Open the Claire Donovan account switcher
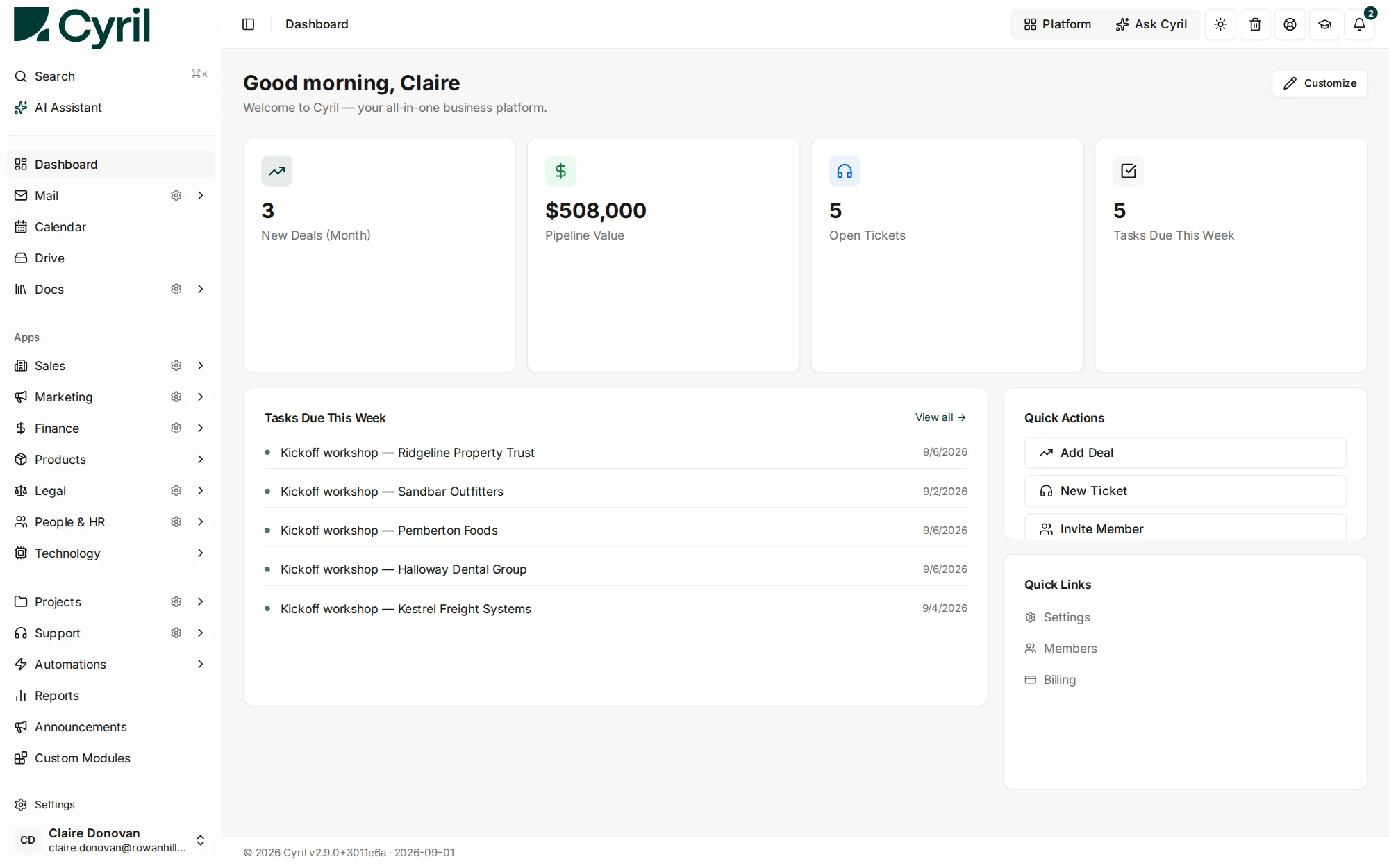Viewport: 1389px width, 868px height. (111, 840)
